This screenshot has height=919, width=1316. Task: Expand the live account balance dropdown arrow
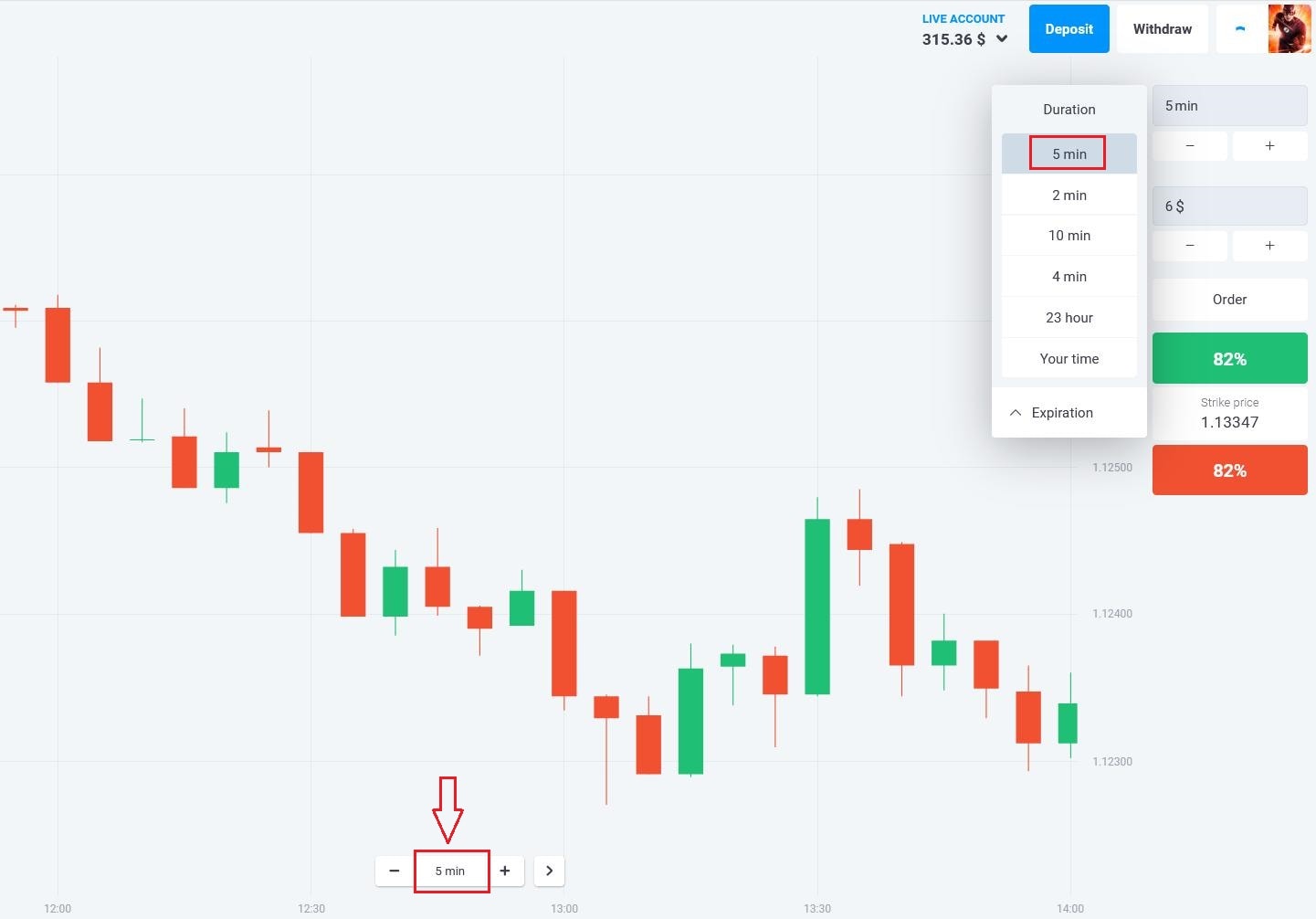1002,39
